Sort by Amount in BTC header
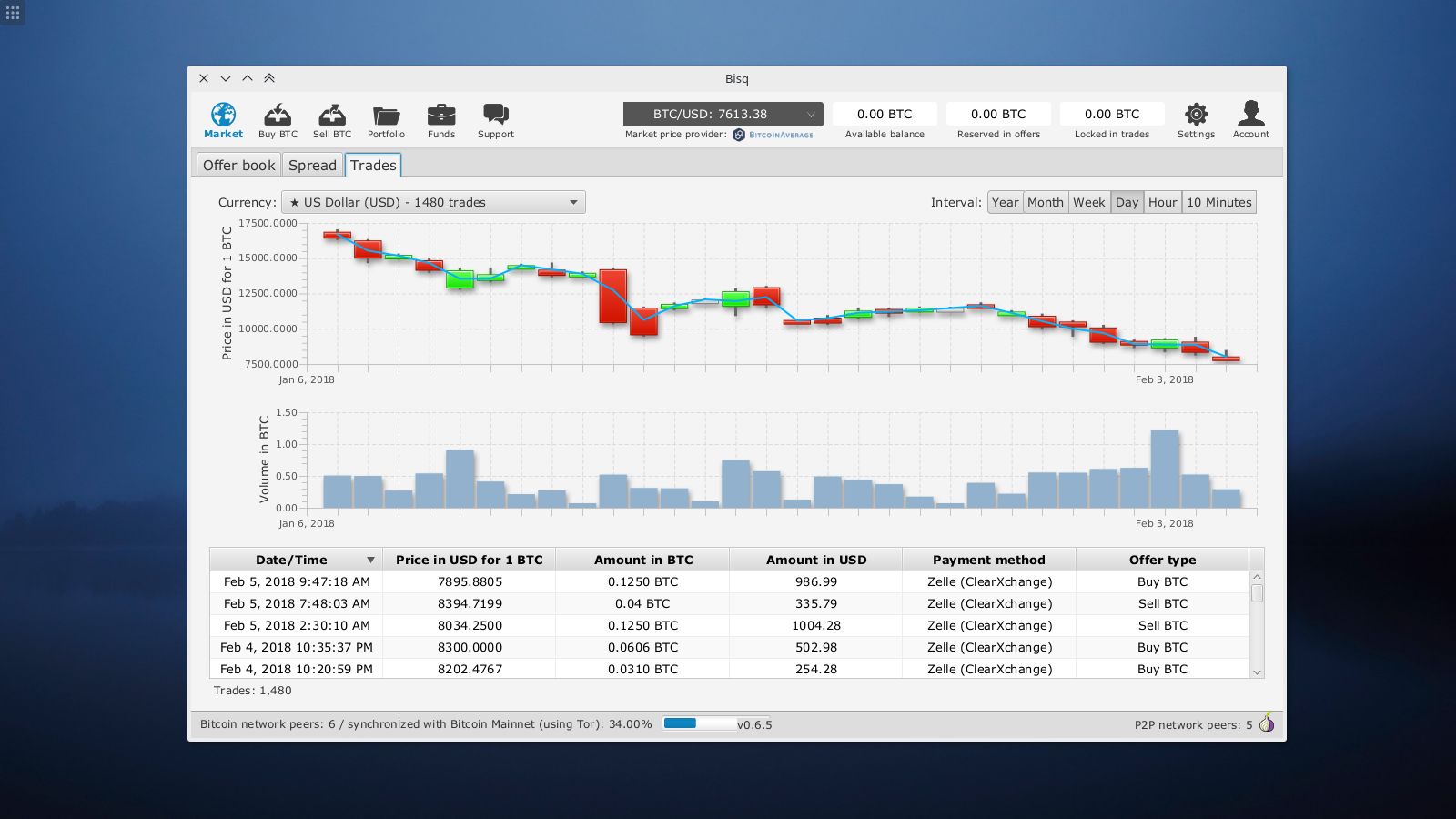The image size is (1456, 819). (643, 560)
